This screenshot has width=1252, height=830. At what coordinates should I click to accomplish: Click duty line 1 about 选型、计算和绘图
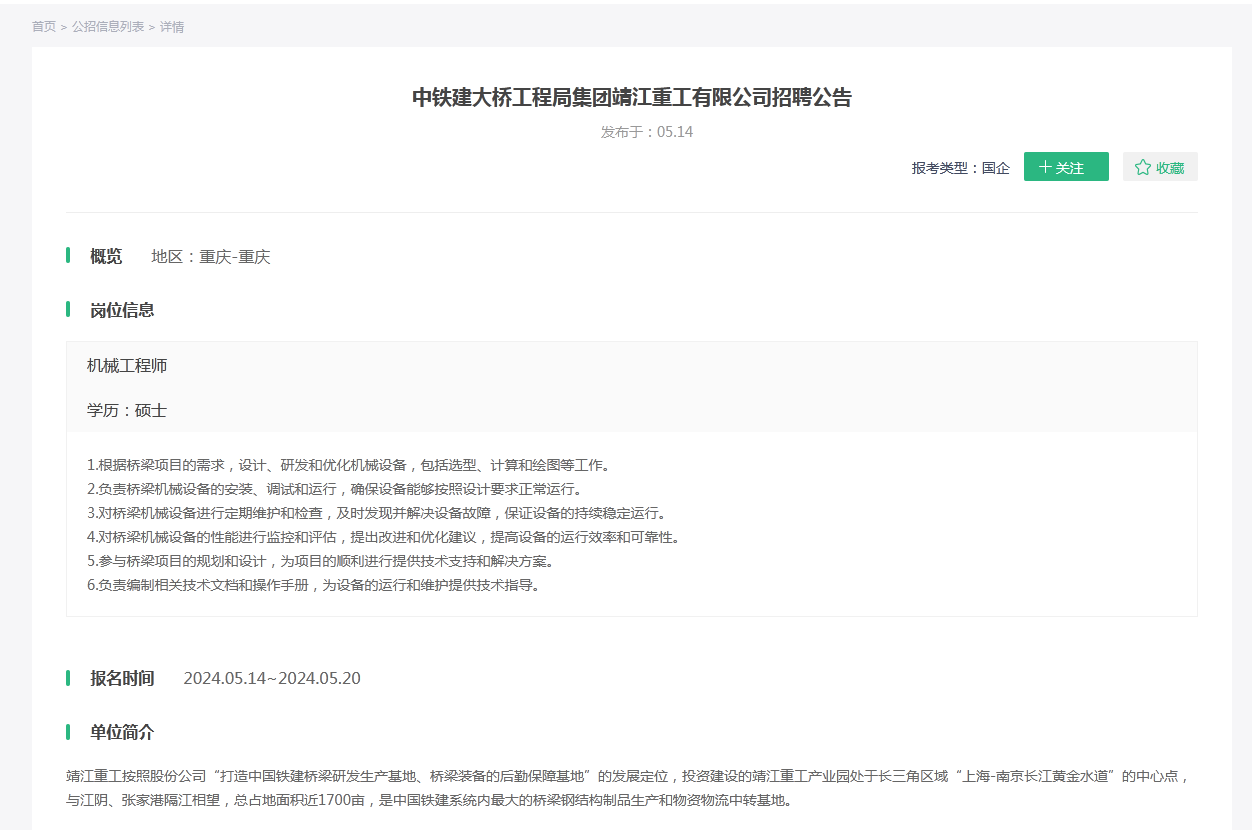click(348, 465)
